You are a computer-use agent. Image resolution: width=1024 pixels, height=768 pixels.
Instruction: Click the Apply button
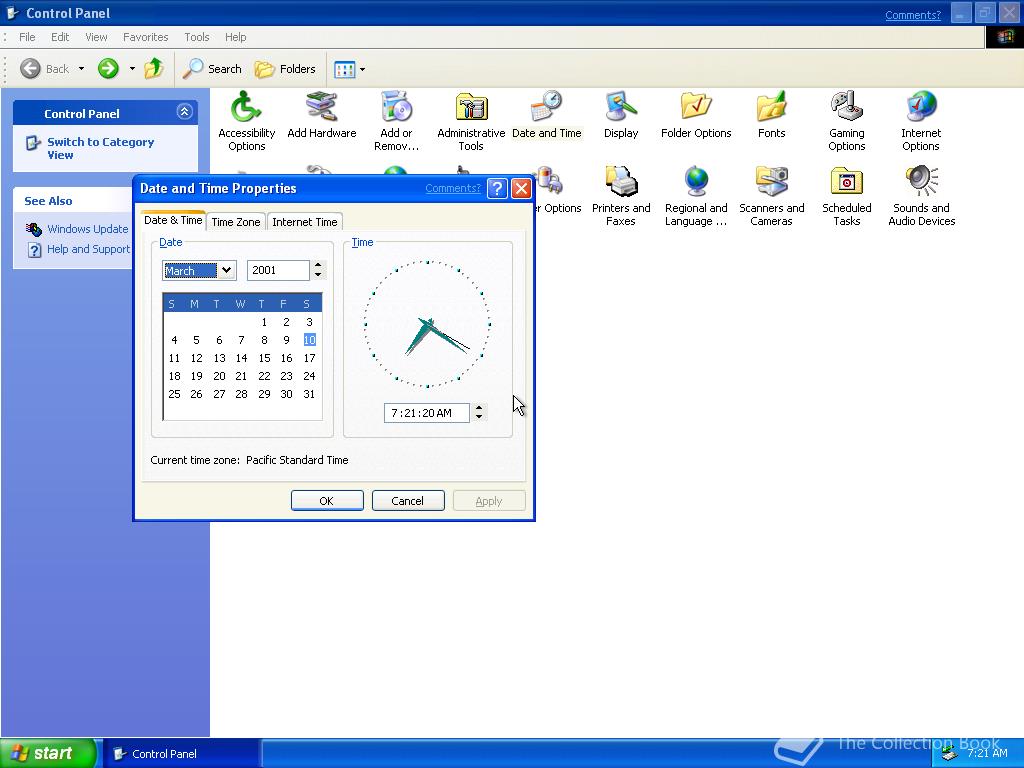pyautogui.click(x=488, y=501)
